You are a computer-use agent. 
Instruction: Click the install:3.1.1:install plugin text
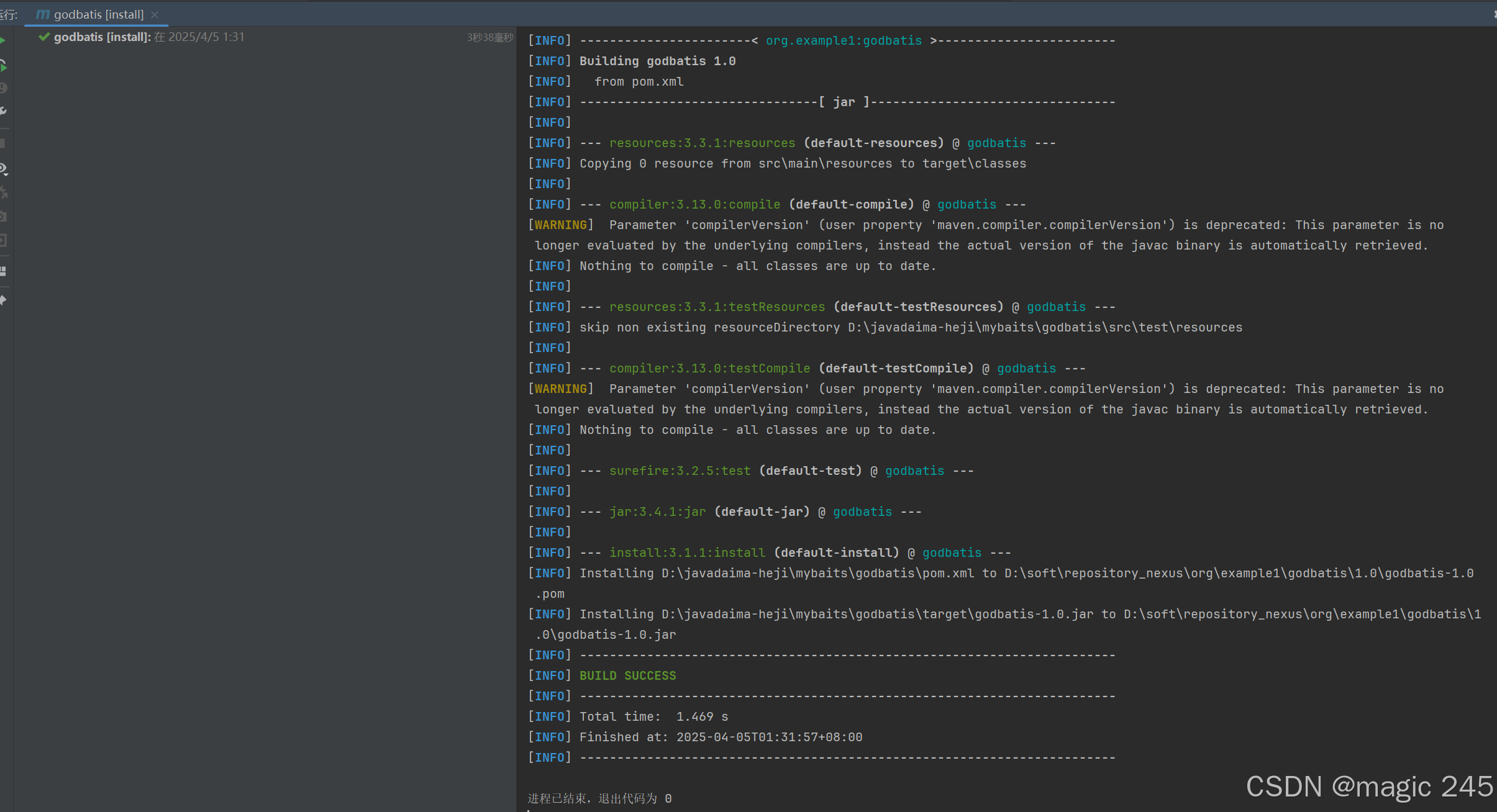pos(687,553)
